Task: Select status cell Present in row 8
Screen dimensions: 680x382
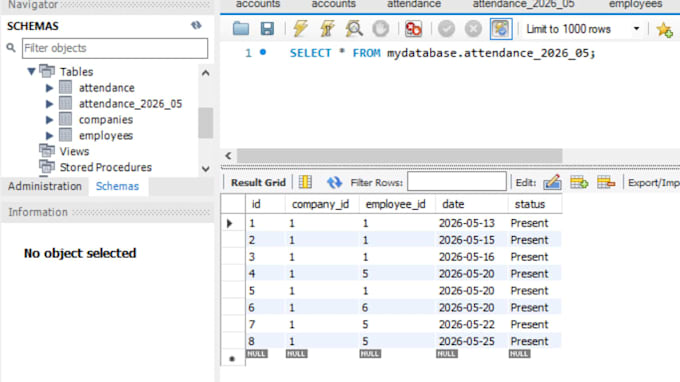Action: 535,341
